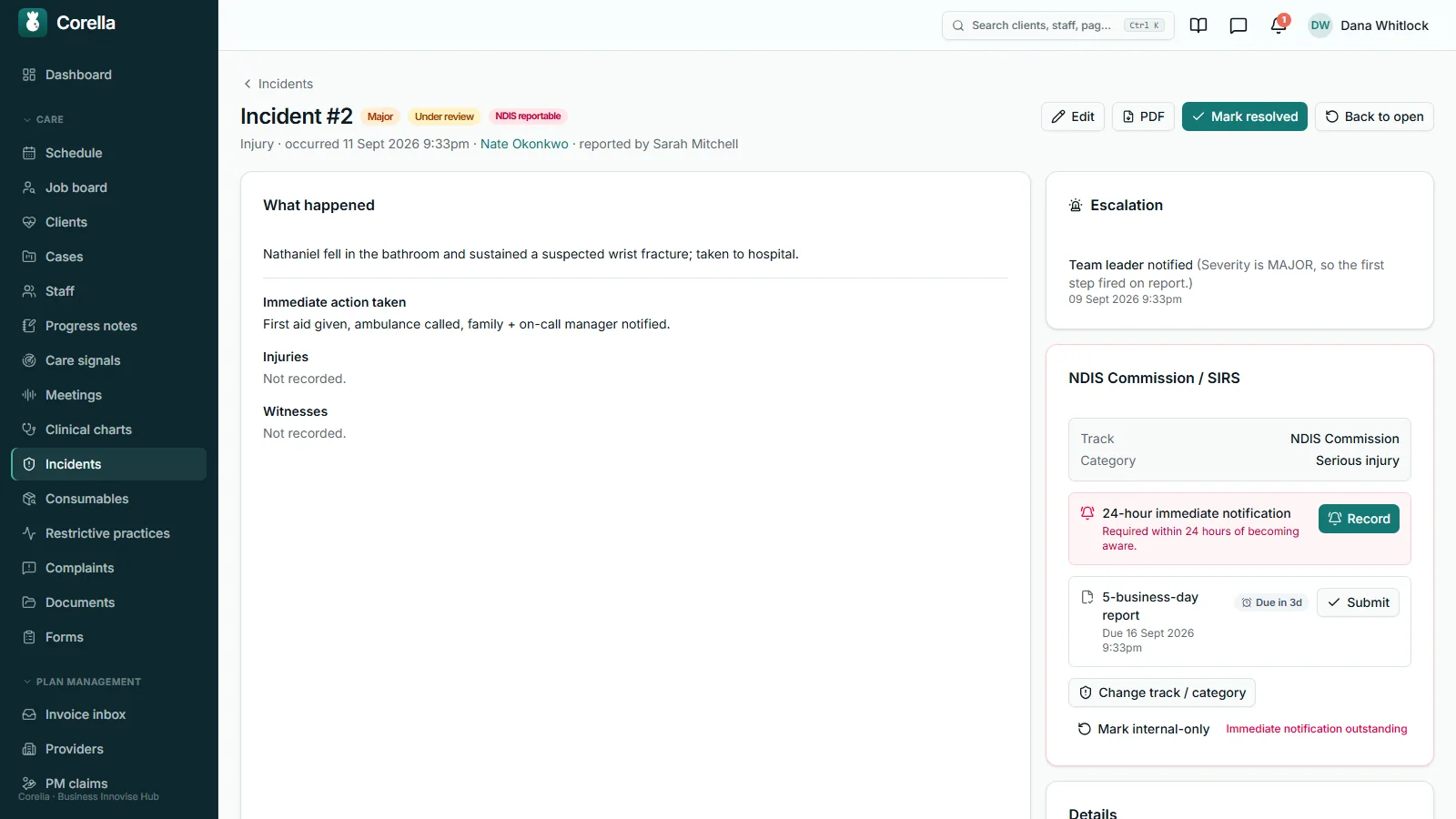Go back to Incidents list
Screen dimensions: 1456x819
[278, 84]
